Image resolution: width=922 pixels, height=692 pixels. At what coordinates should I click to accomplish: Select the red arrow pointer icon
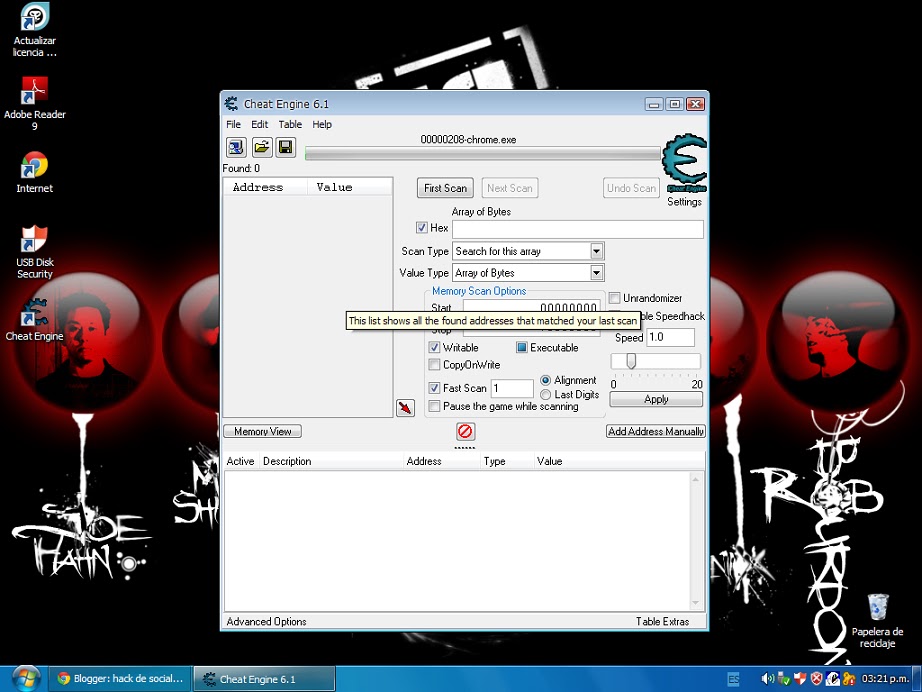(405, 408)
